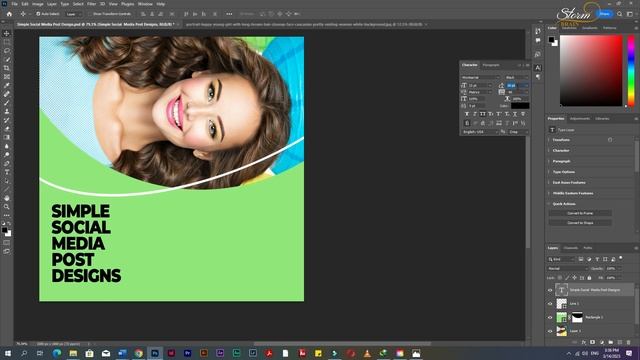640x360 pixels.
Task: Expand the Type Options section
Action: [563, 172]
